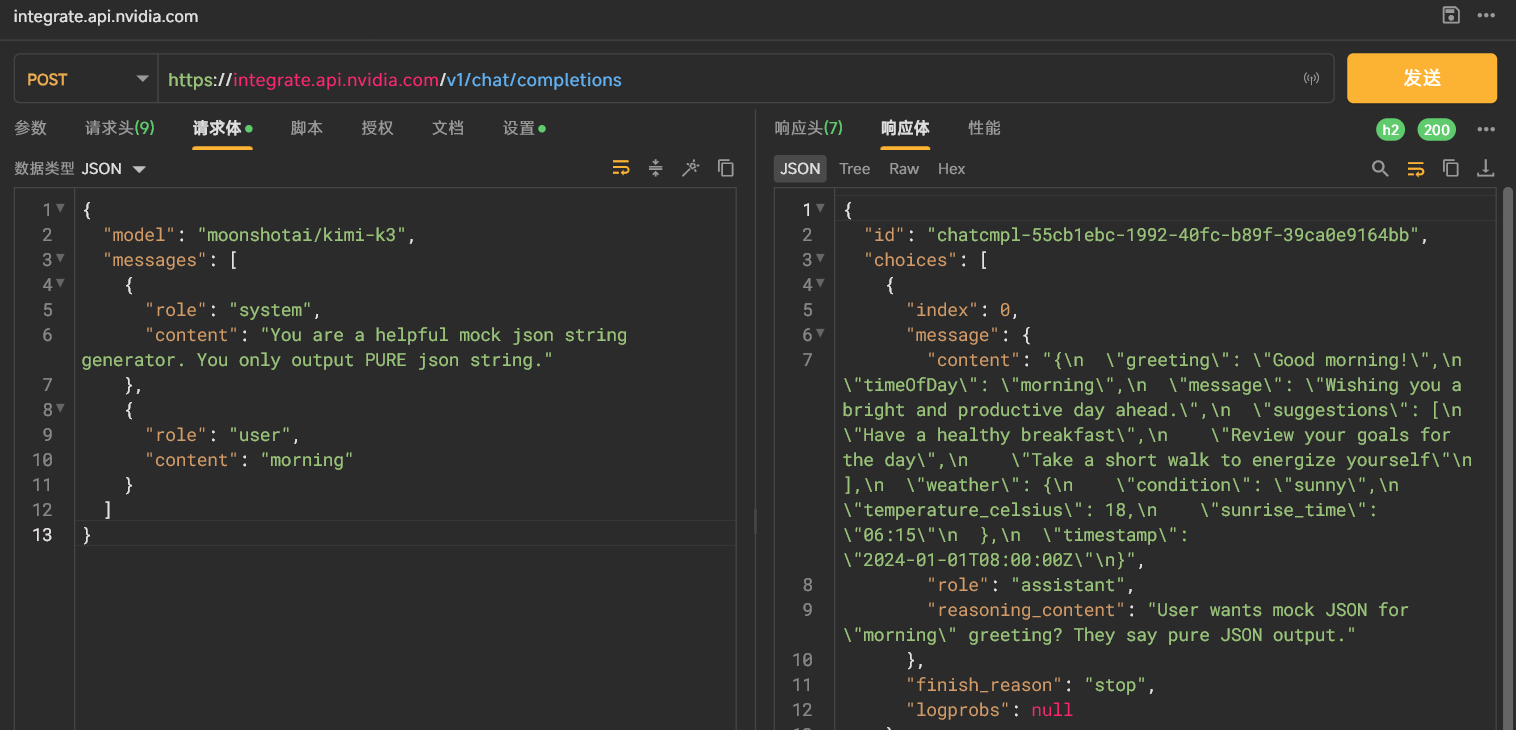The image size is (1516, 730).
Task: Click the "messages" key in request
Action: [x=155, y=260]
